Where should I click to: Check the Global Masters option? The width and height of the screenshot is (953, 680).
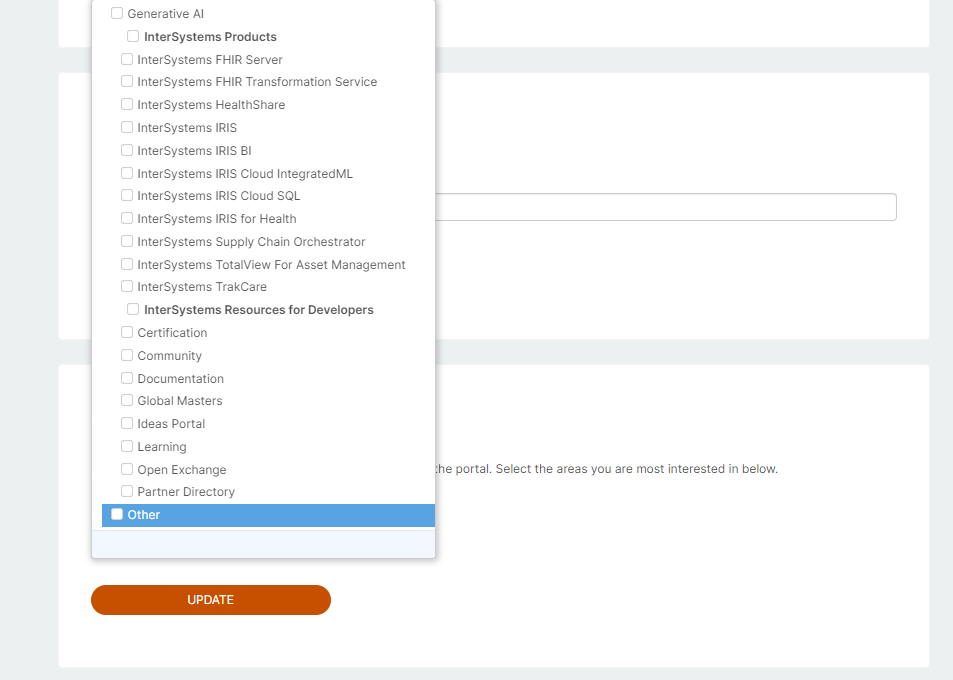pyautogui.click(x=127, y=401)
